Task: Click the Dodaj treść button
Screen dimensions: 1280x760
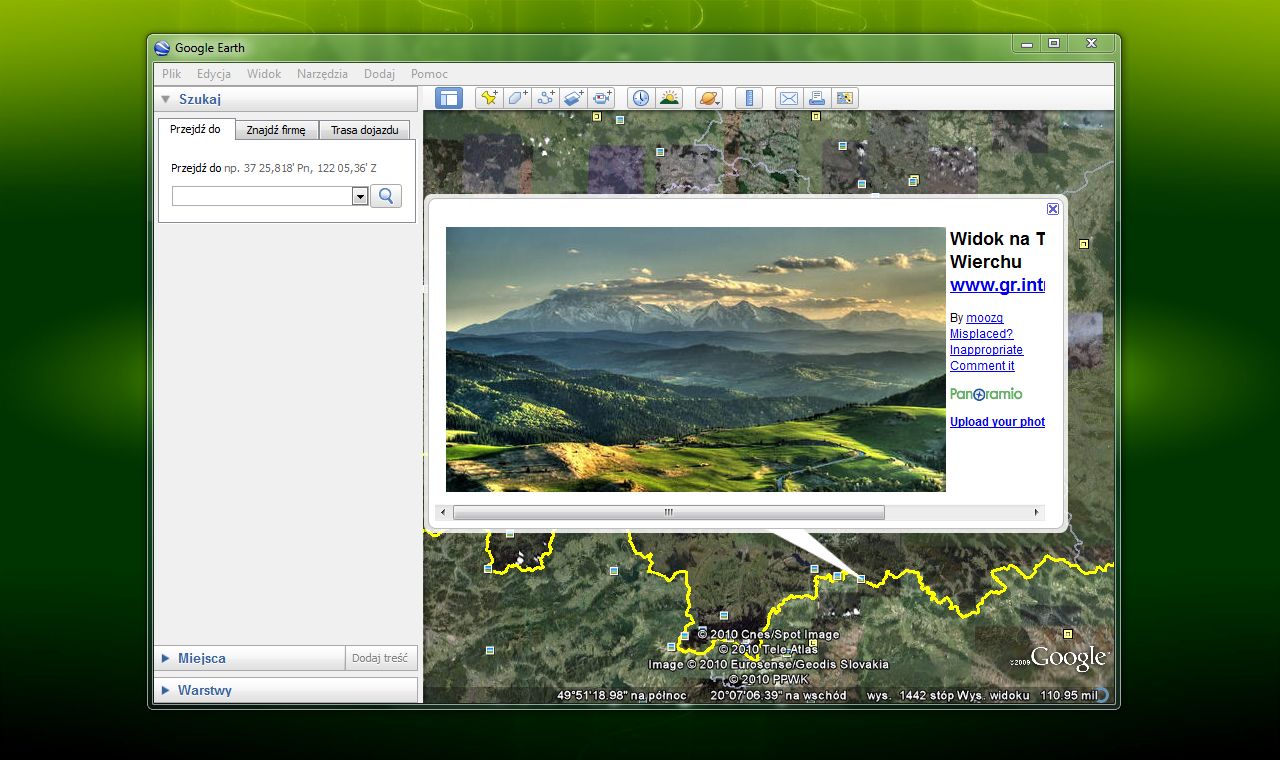Action: (380, 658)
